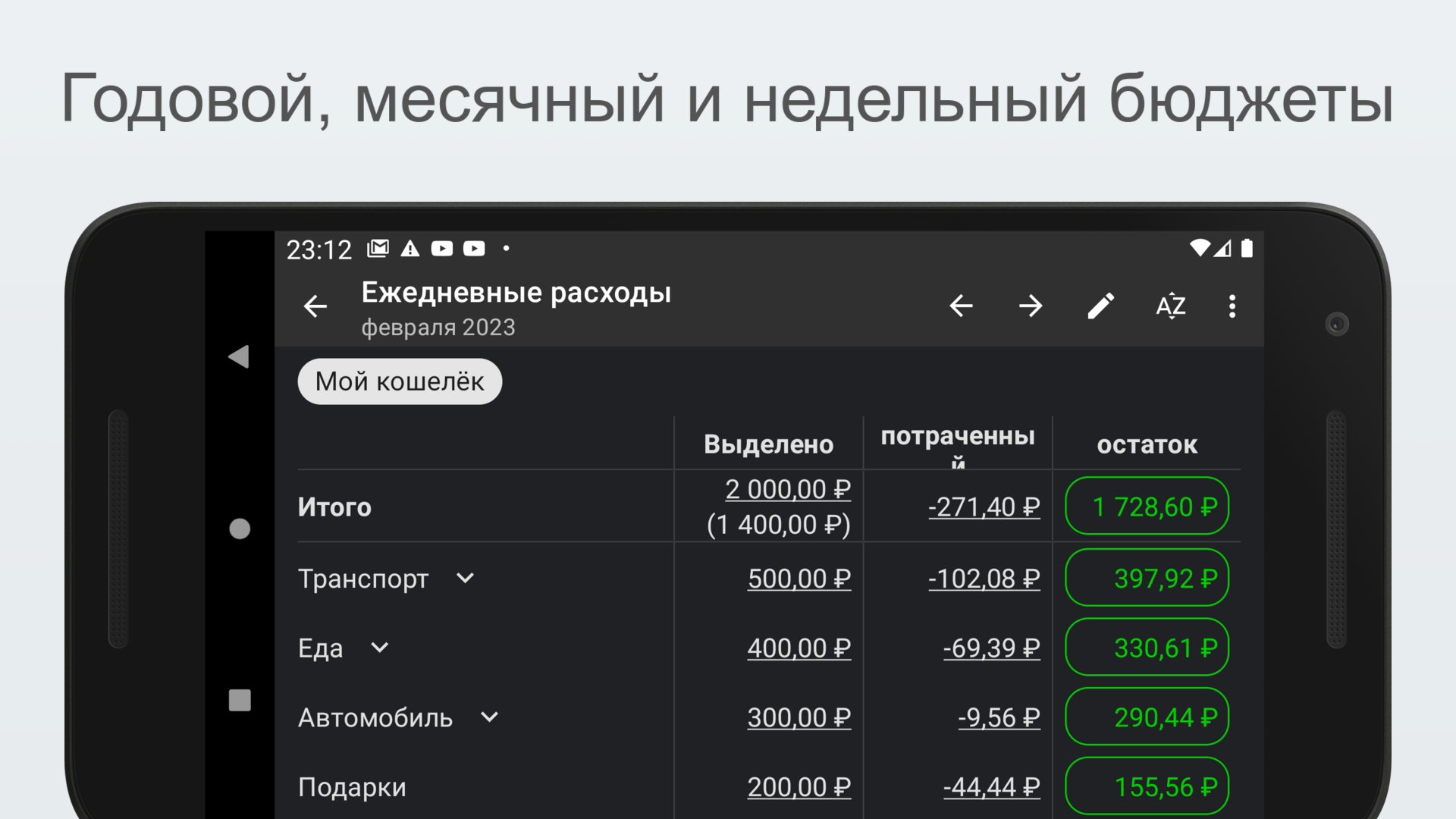Tap the pencil edit icon
This screenshot has width=1456, height=819.
(1100, 306)
